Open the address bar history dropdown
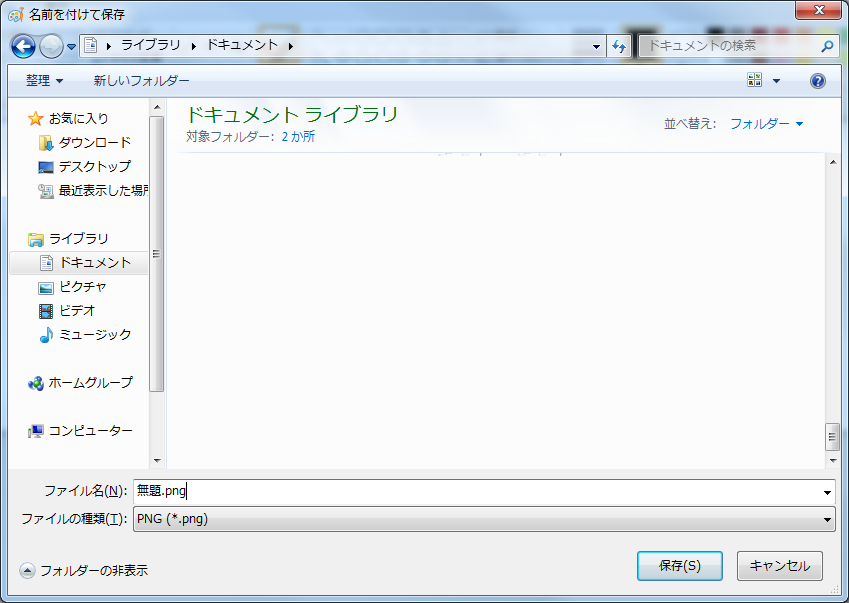This screenshot has width=849, height=603. tap(596, 47)
